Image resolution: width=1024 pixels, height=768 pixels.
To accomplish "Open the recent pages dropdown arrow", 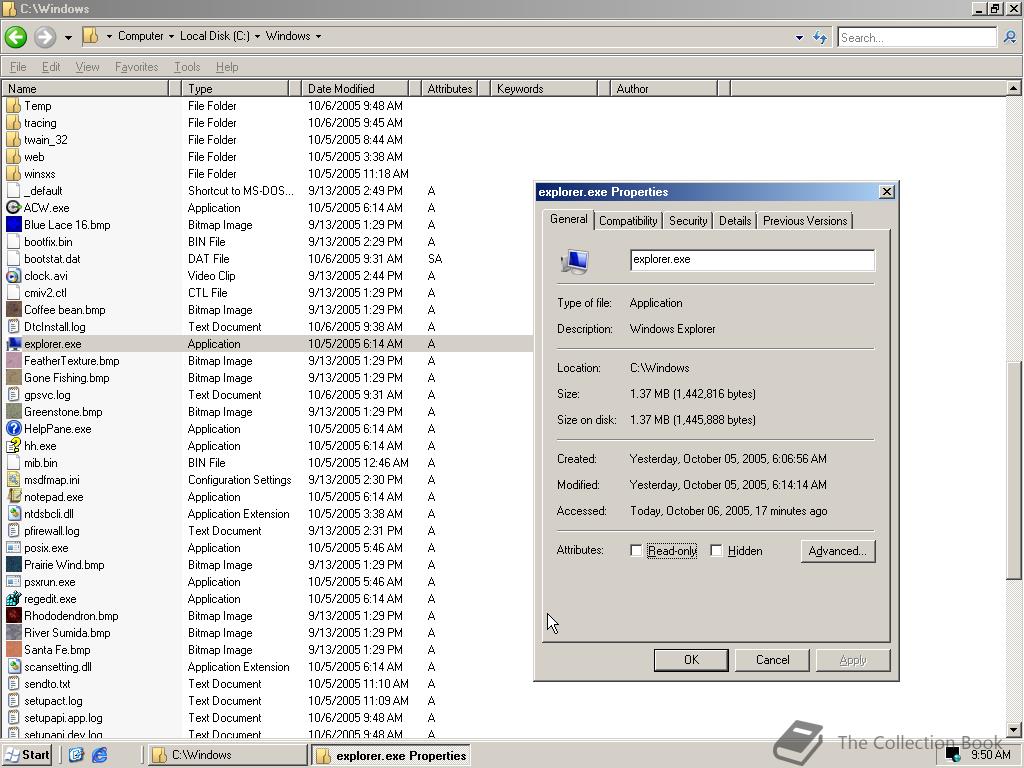I will (68, 37).
